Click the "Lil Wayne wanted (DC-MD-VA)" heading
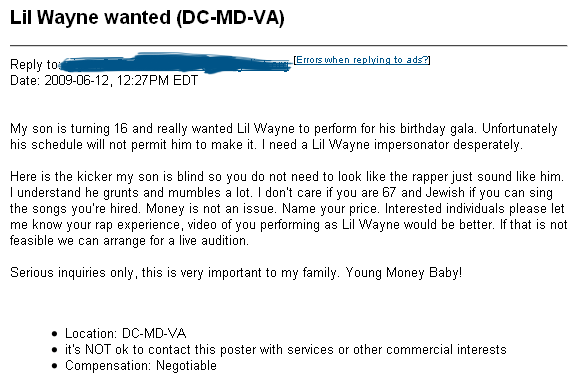Image resolution: width=579 pixels, height=386 pixels. (x=147, y=17)
